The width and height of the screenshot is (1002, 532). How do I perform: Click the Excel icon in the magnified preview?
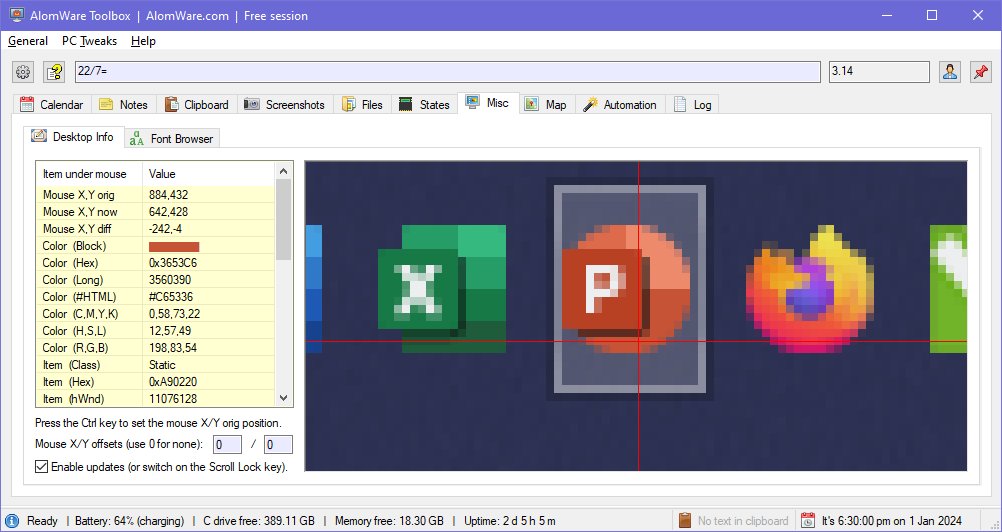(442, 288)
